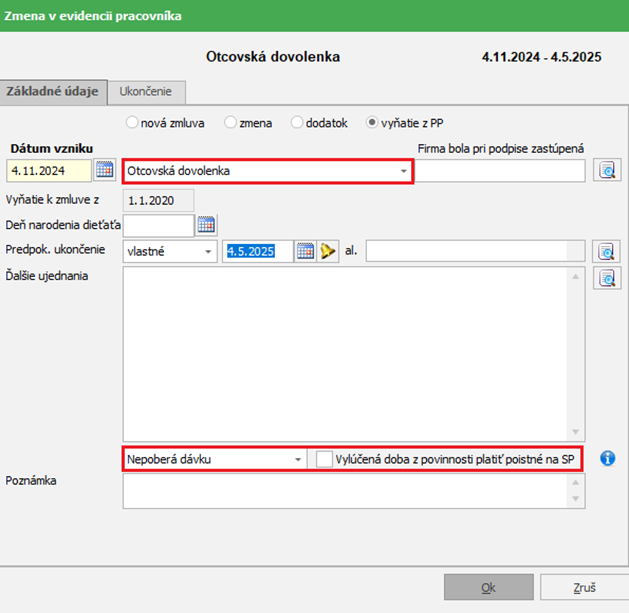Confirm with the Ok button

point(489,587)
